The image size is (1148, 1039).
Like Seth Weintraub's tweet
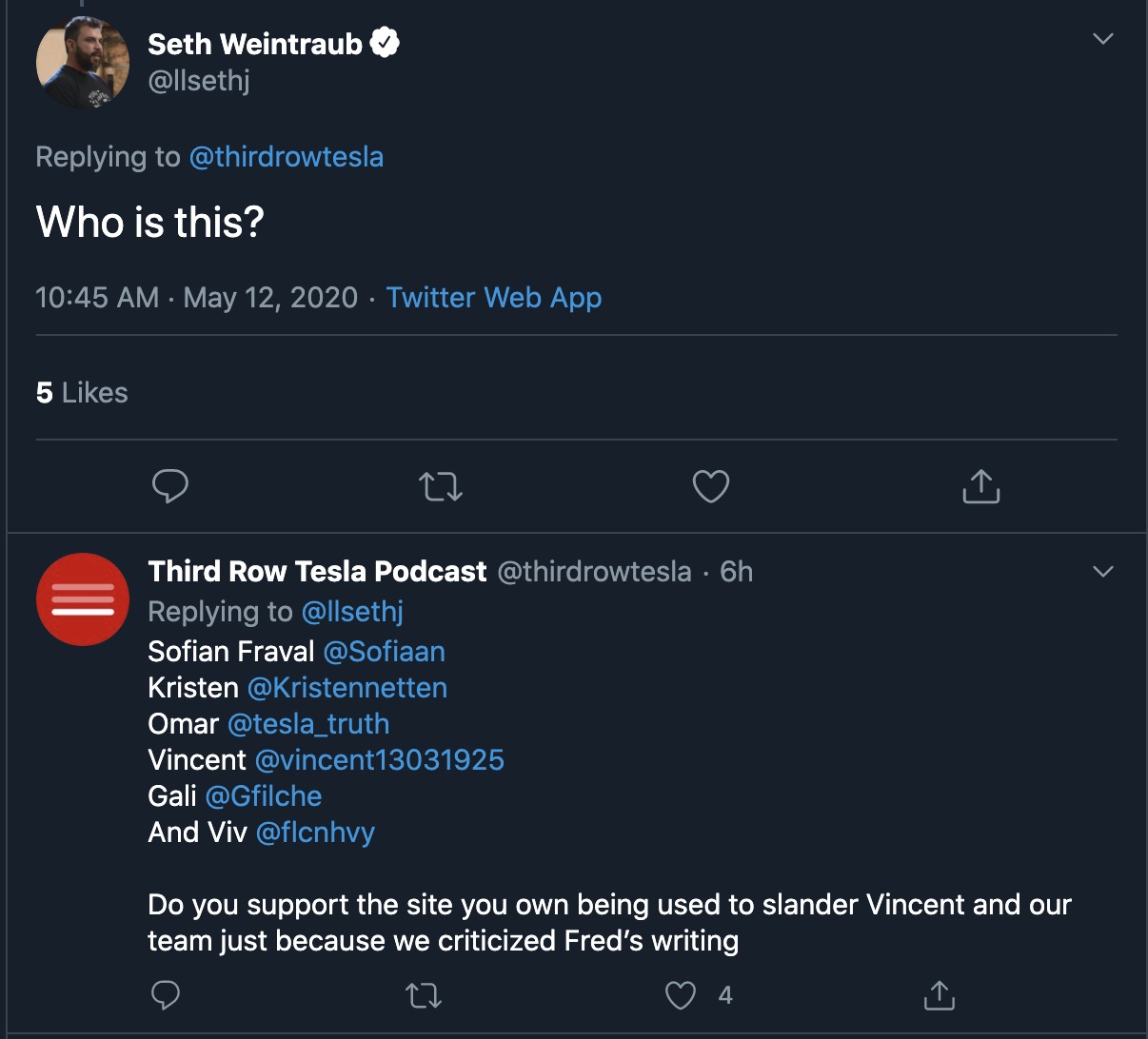click(710, 486)
